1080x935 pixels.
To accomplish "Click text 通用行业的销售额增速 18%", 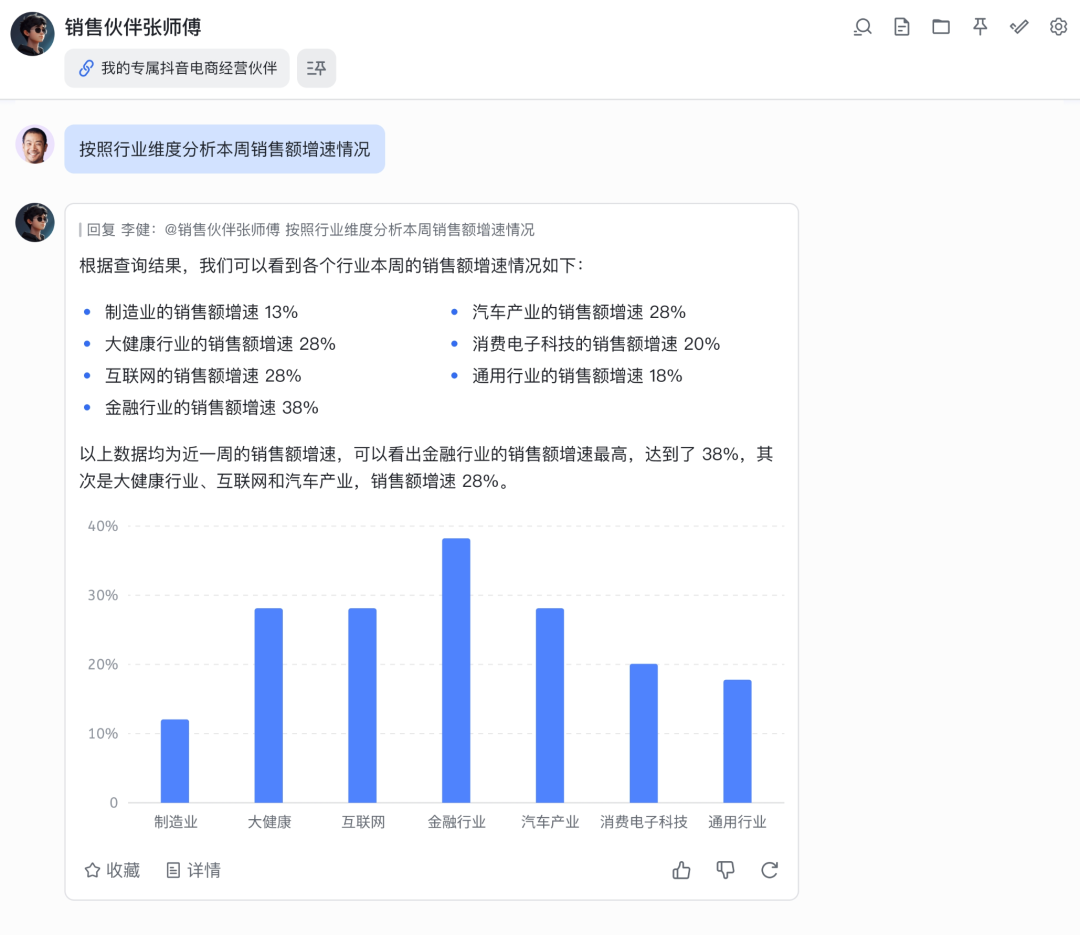I will [577, 376].
